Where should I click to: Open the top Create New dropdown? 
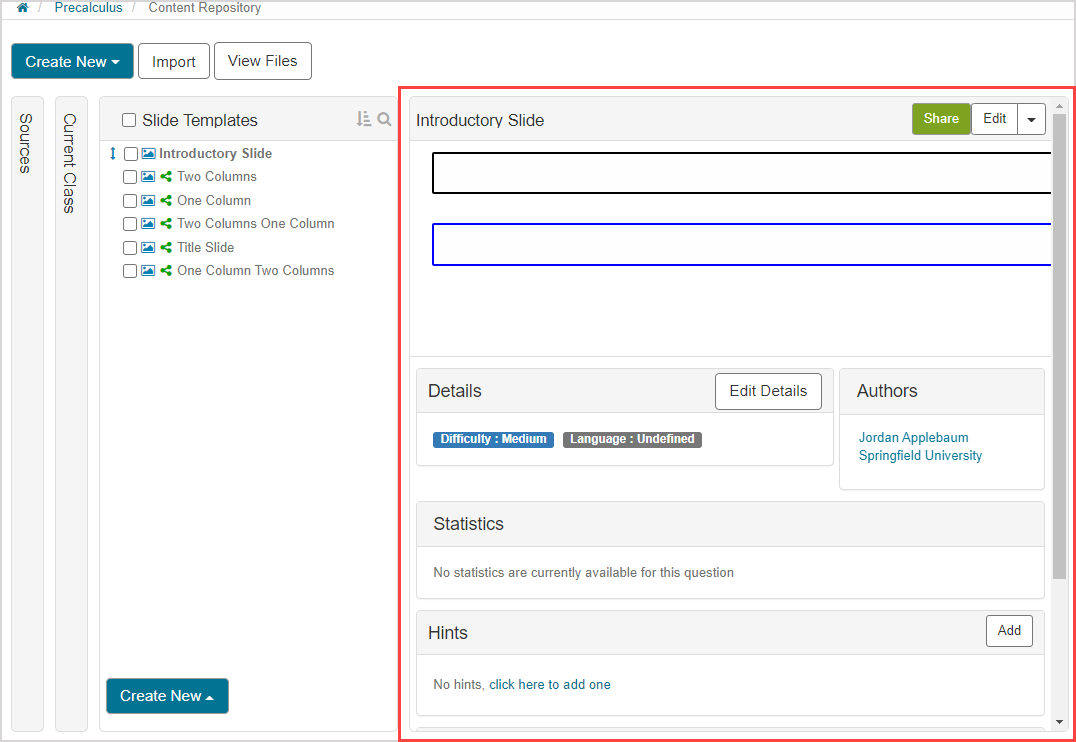(x=72, y=61)
